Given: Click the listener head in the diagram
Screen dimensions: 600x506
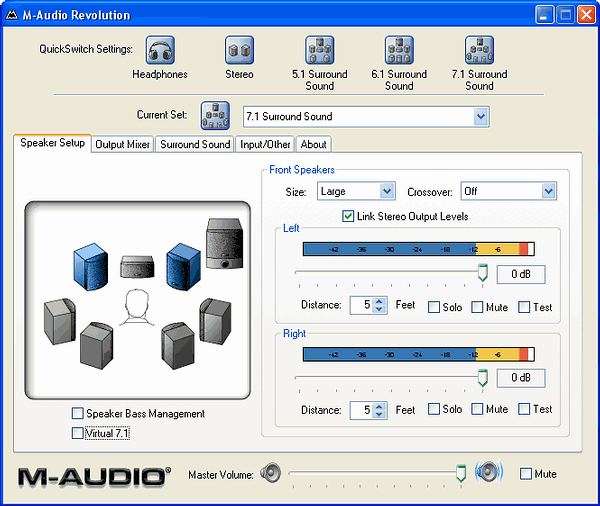Looking at the screenshot, I should [x=137, y=307].
